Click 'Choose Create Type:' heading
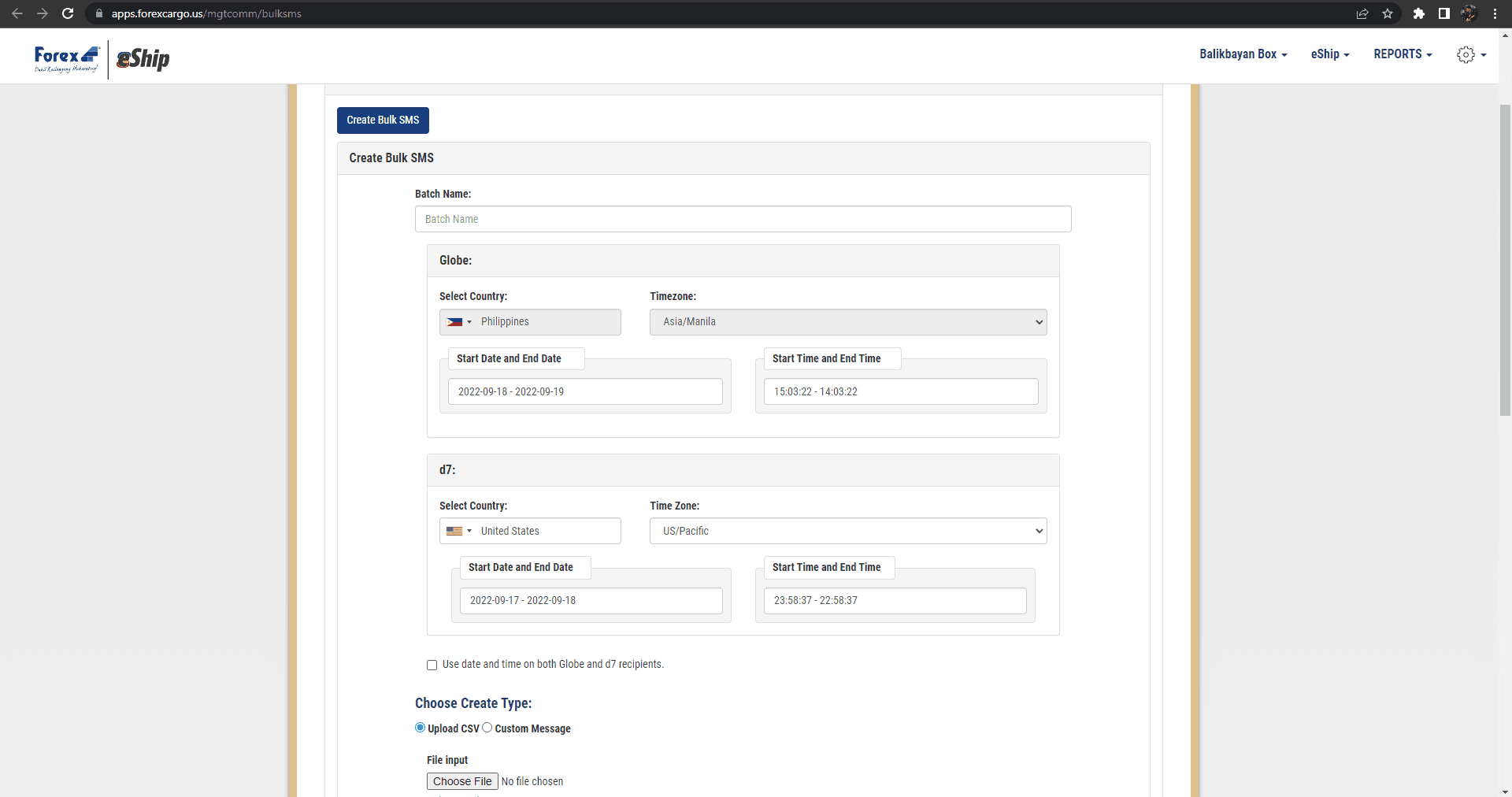 (x=473, y=703)
